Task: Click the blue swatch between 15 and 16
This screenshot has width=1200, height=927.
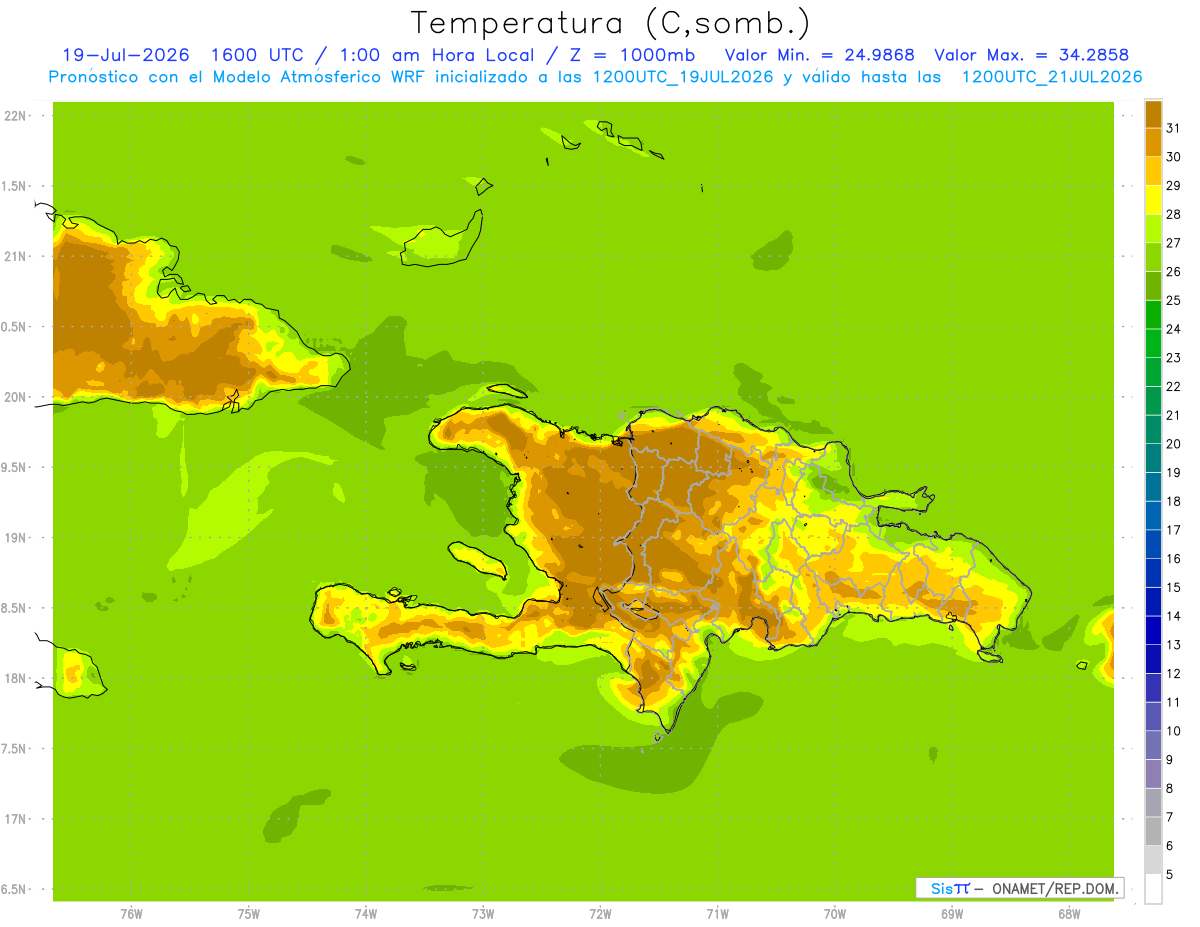Action: click(x=1153, y=573)
